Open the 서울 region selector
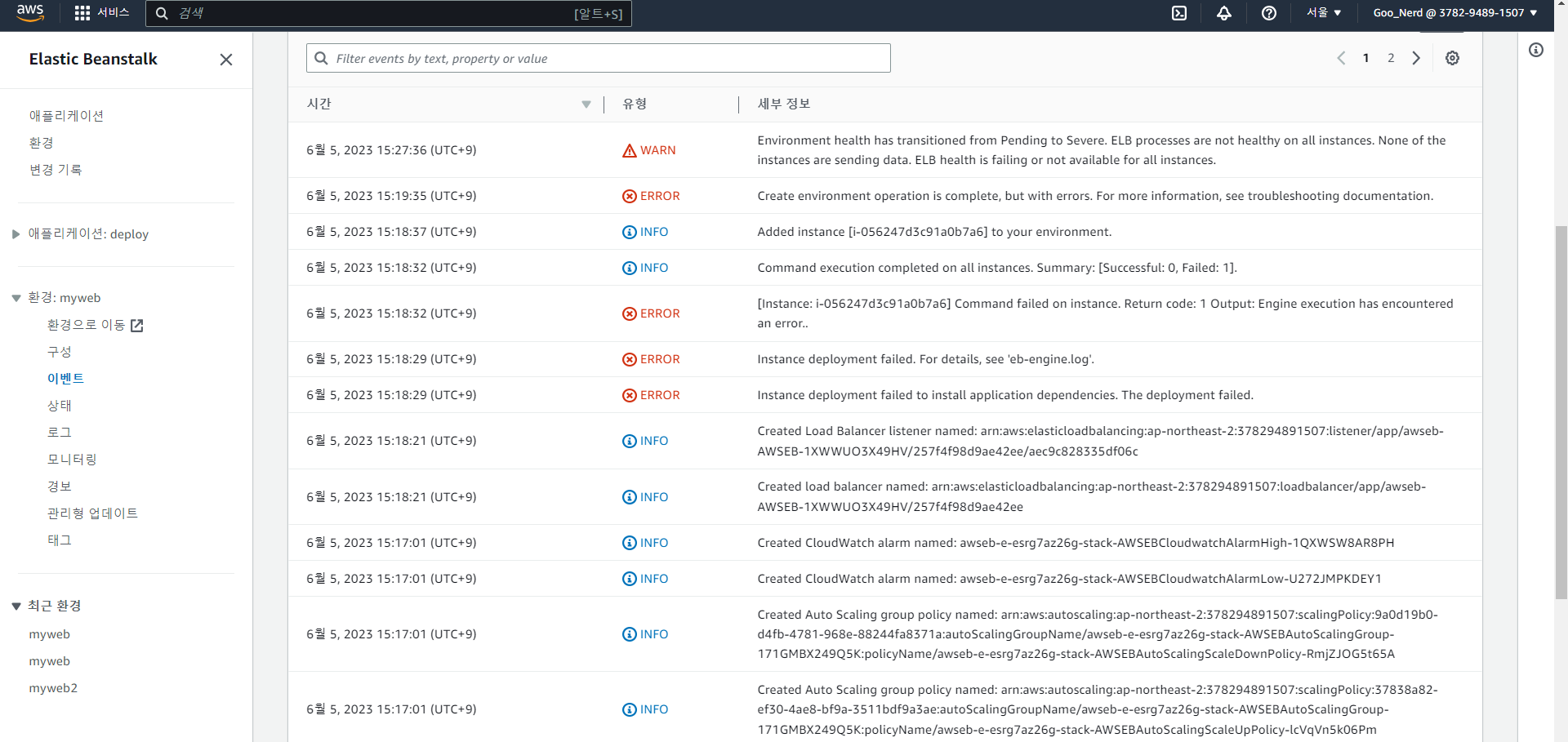 pyautogui.click(x=1323, y=13)
